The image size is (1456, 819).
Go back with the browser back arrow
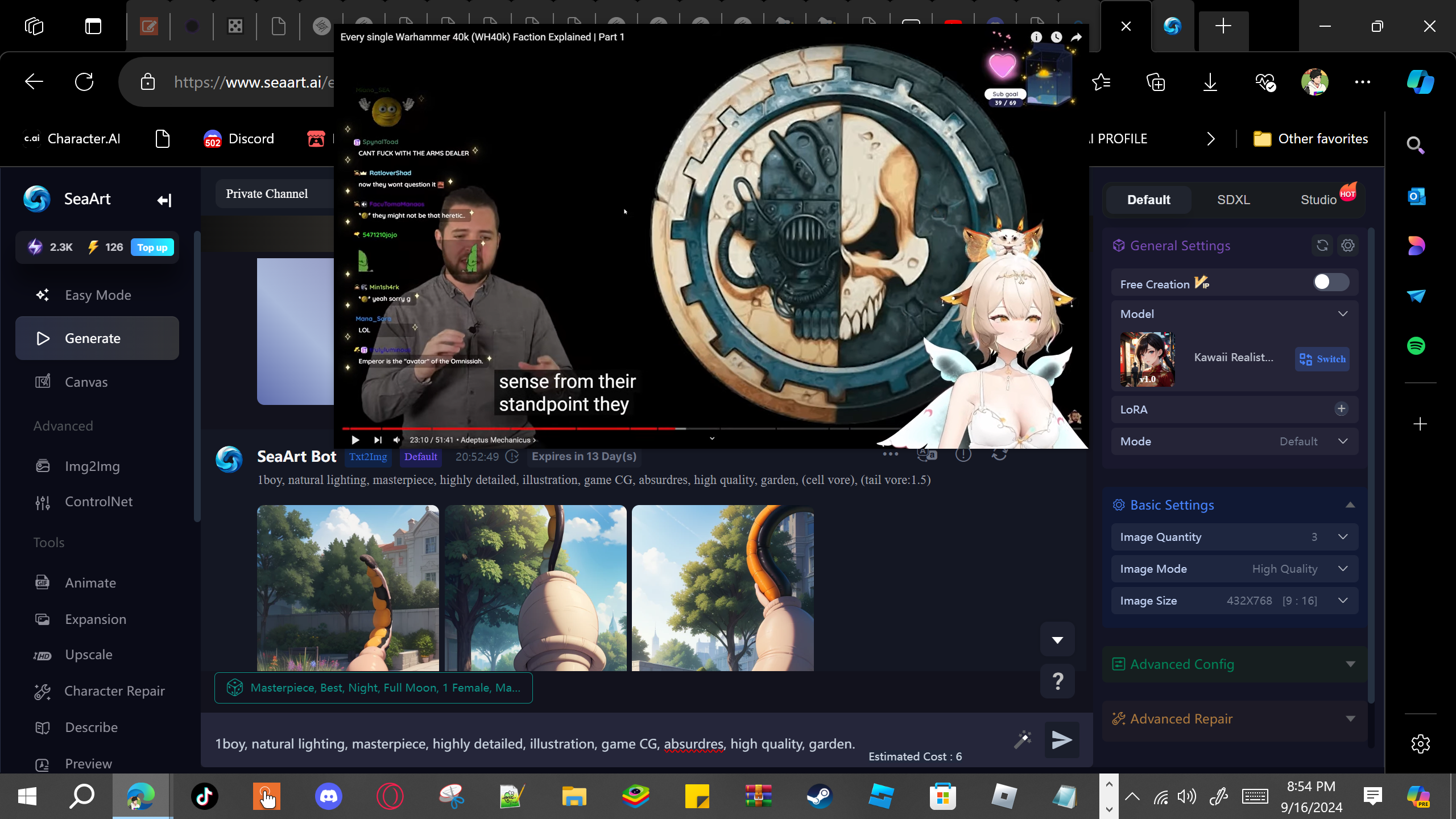click(34, 82)
